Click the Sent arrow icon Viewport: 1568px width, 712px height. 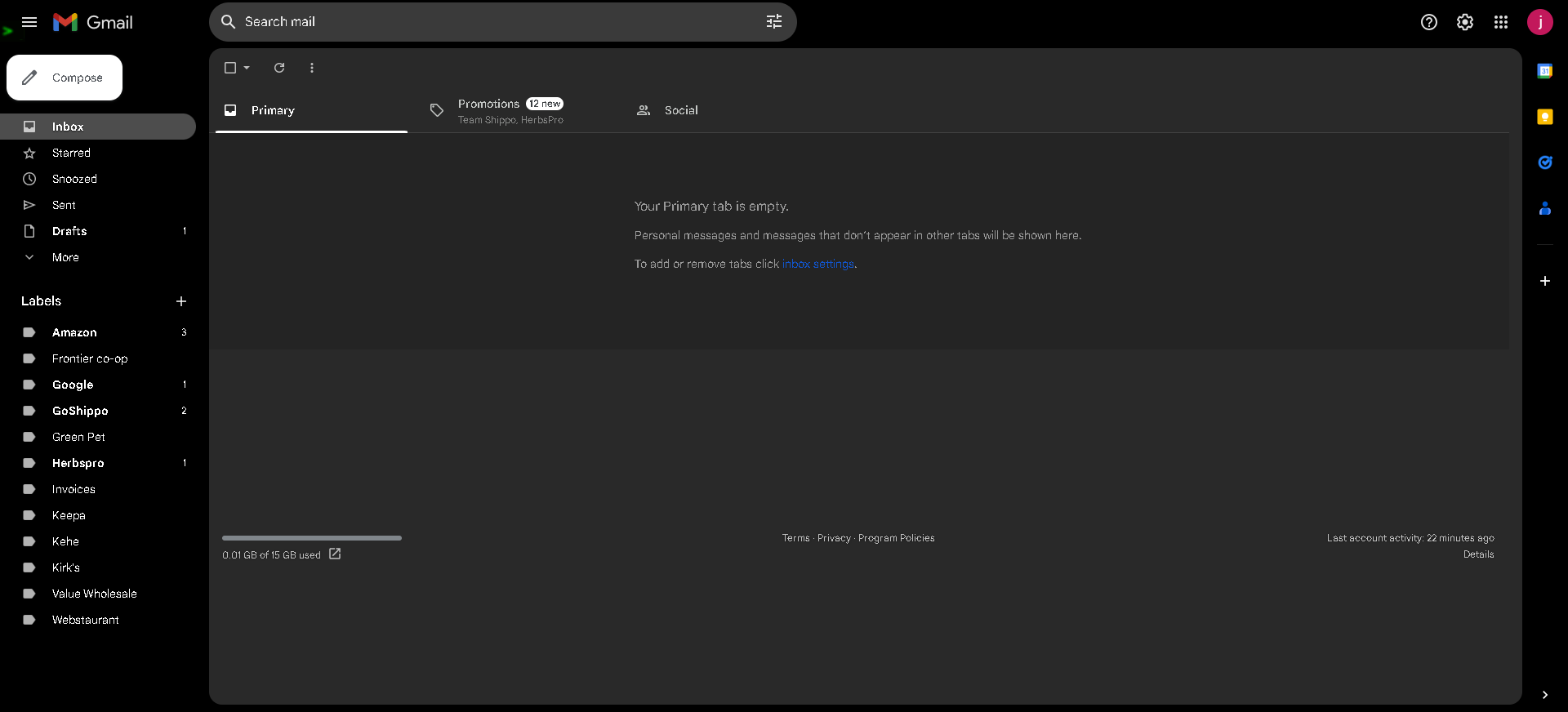tap(29, 205)
